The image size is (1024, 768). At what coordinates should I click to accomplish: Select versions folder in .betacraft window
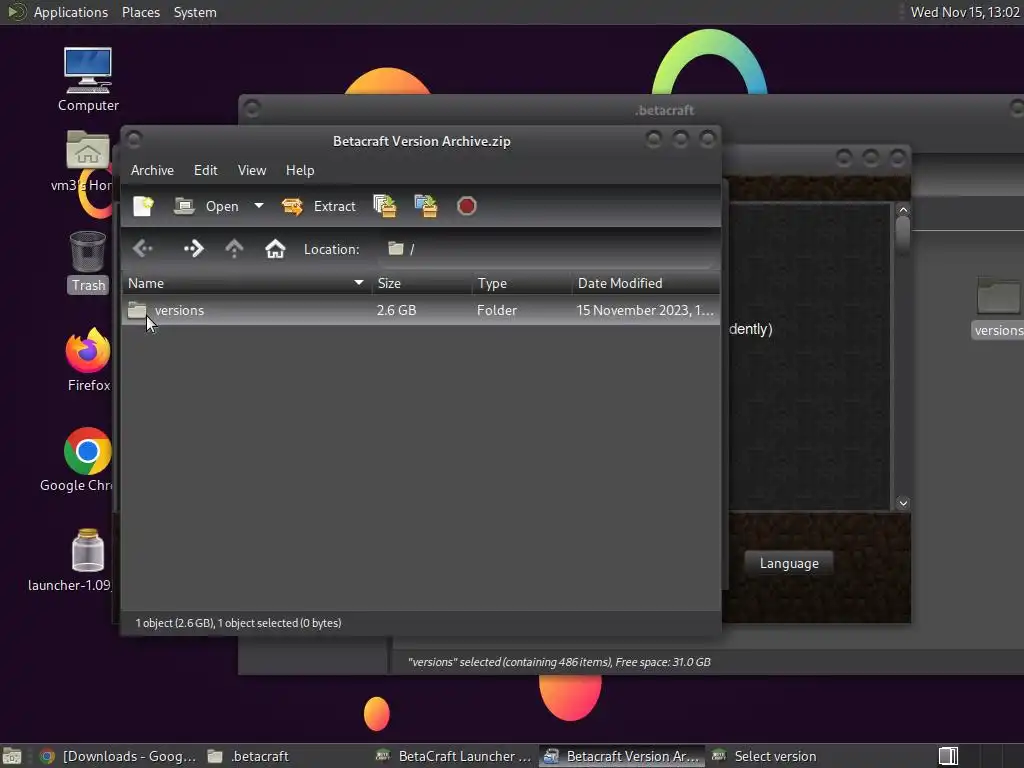[x=998, y=308]
